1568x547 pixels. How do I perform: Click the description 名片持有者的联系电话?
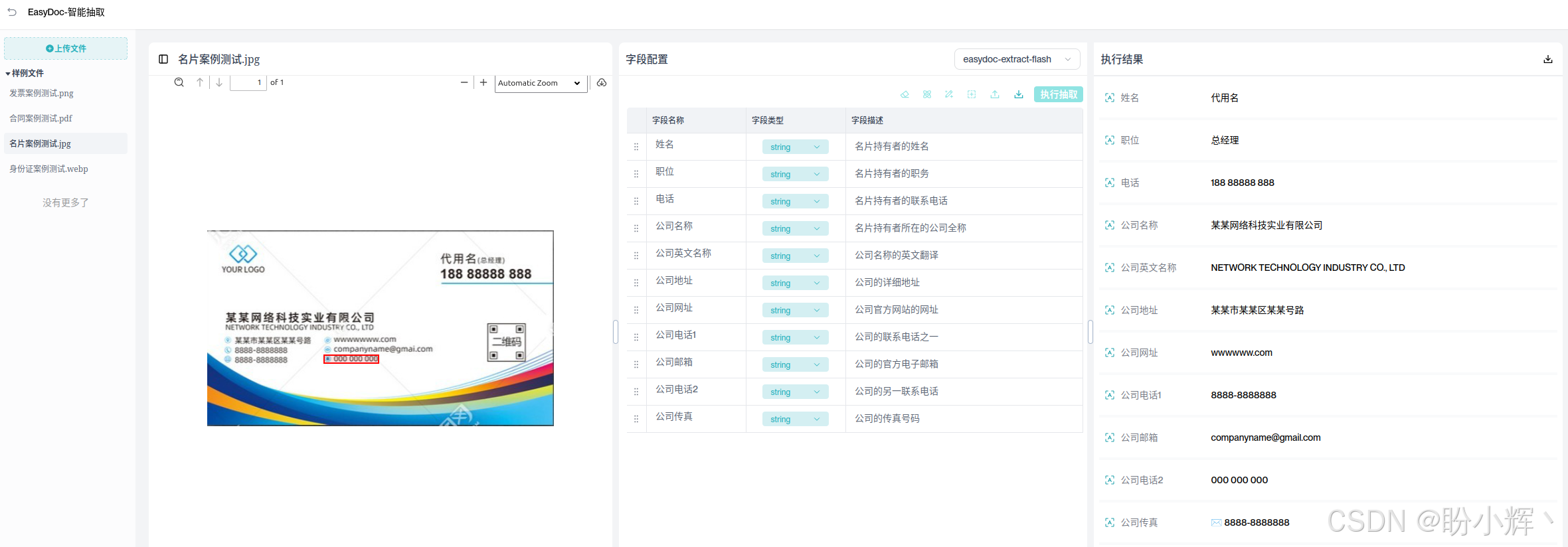click(x=901, y=200)
